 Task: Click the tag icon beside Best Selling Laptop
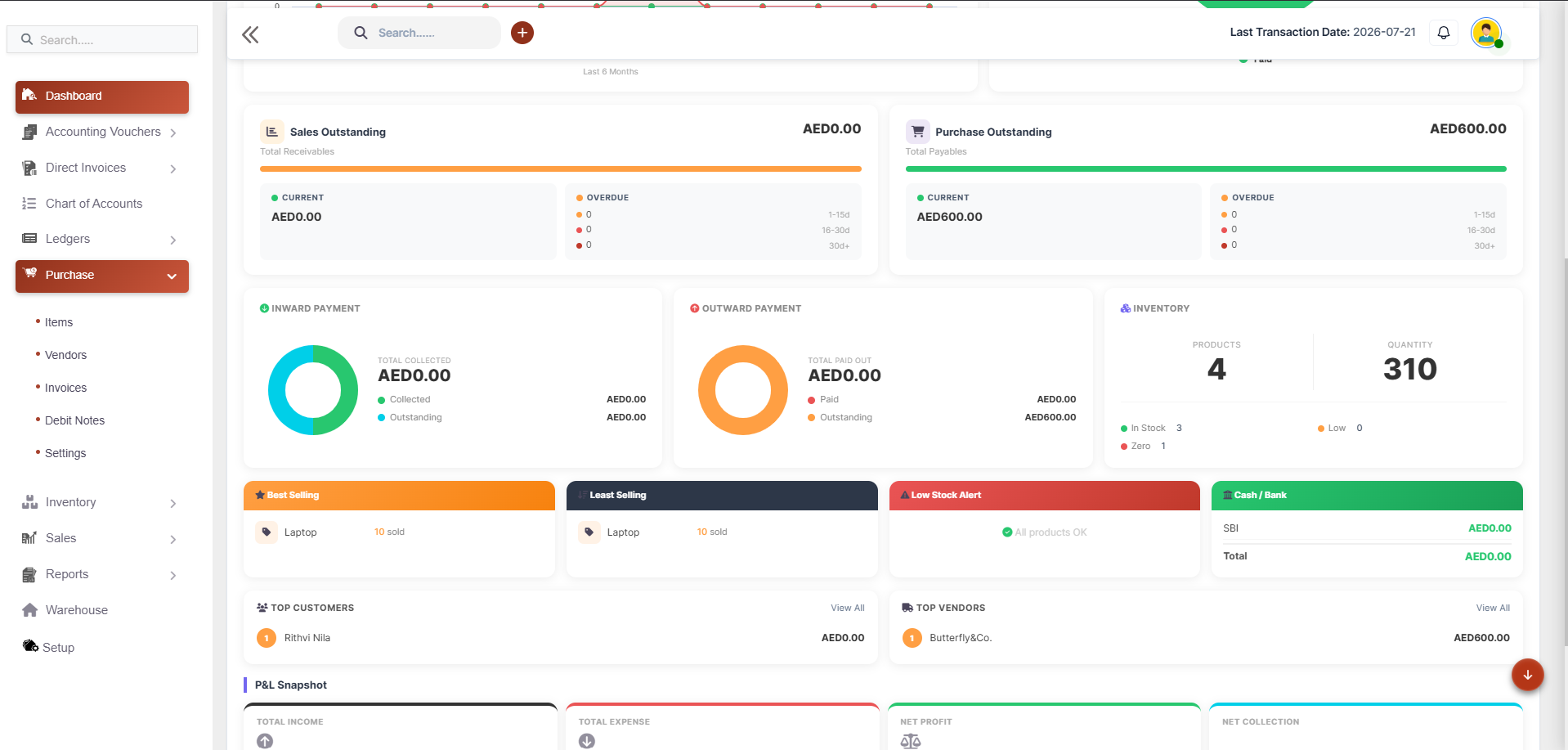[x=267, y=532]
